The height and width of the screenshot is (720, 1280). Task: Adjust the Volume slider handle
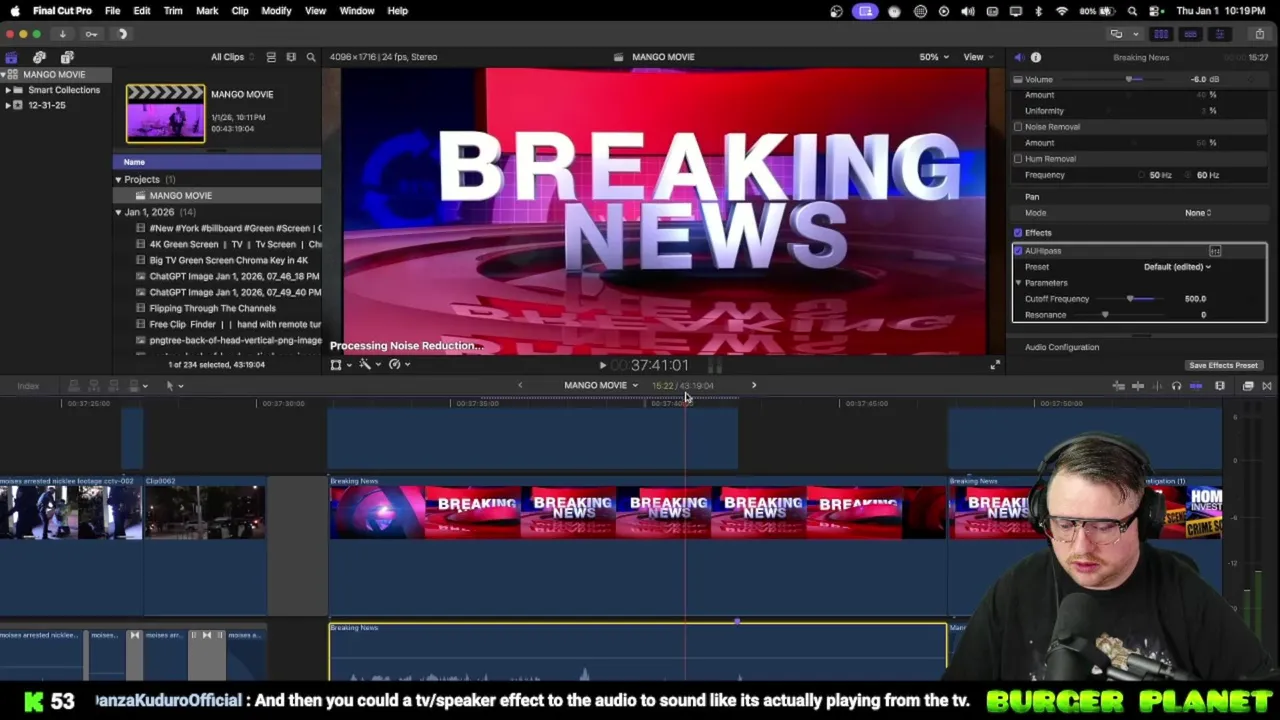pyautogui.click(x=1129, y=80)
